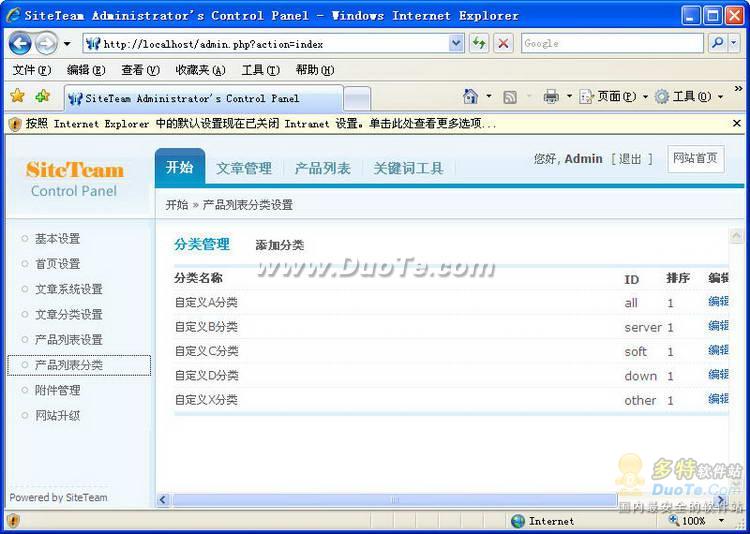Expand the command bar overflow chevron
The image size is (750, 534).
[739, 89]
